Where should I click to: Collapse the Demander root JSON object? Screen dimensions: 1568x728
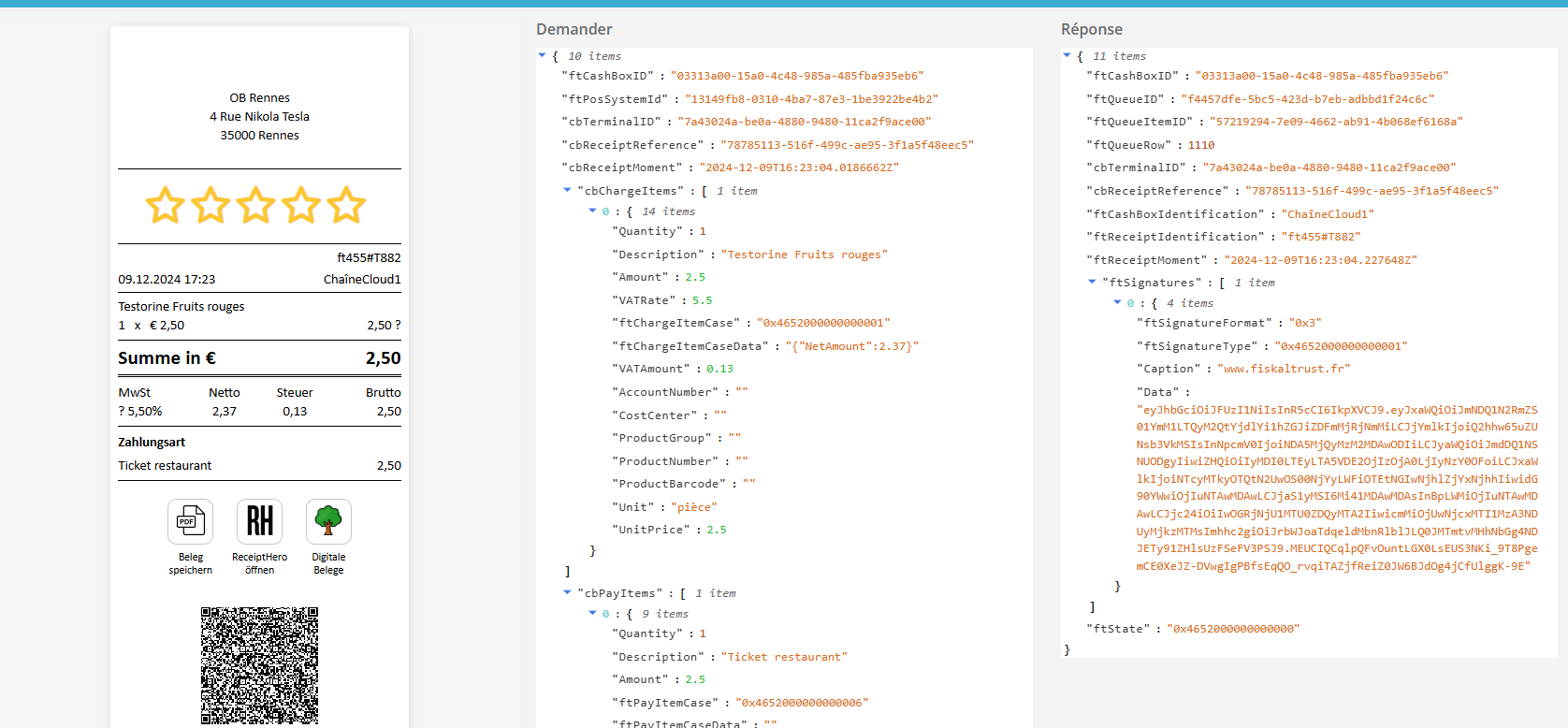543,56
